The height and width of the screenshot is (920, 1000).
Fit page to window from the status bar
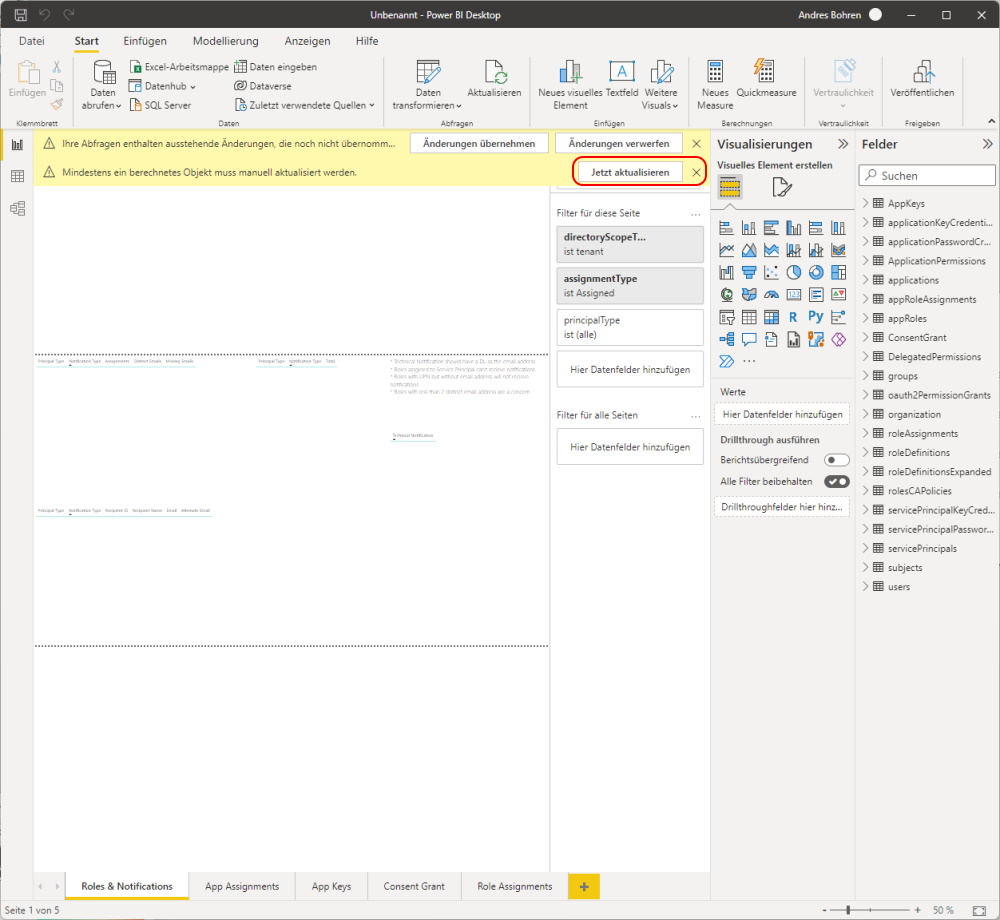click(979, 910)
